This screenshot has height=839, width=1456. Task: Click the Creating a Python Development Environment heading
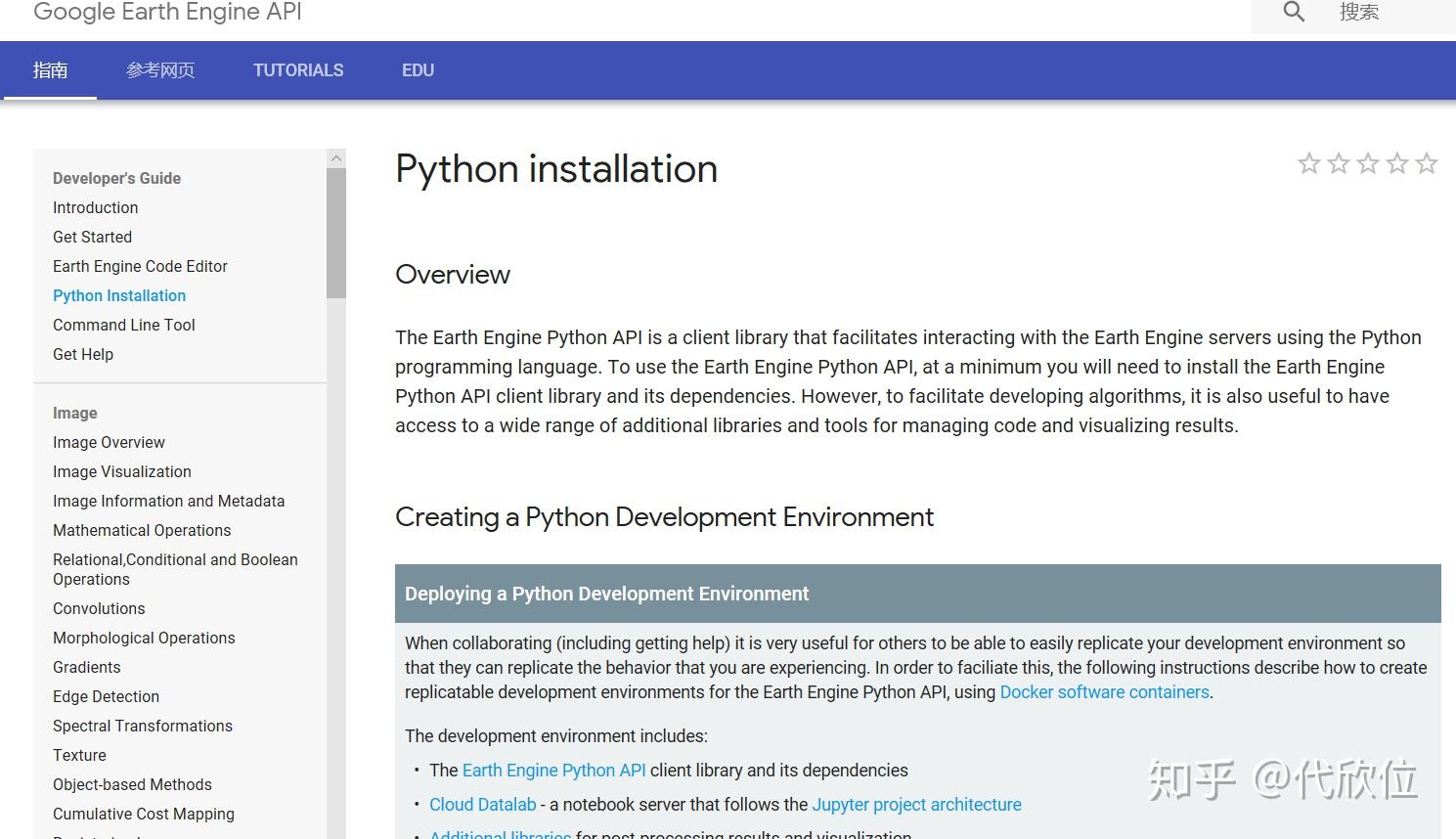664,517
